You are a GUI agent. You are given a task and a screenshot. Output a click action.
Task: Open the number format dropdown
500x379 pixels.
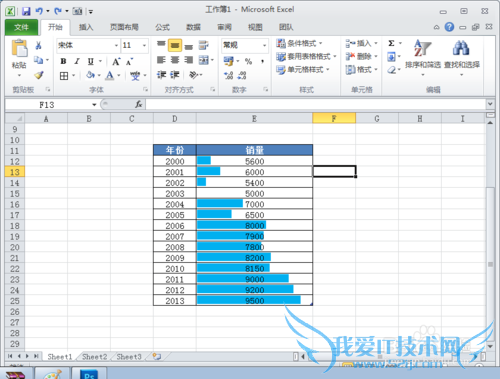tap(264, 45)
